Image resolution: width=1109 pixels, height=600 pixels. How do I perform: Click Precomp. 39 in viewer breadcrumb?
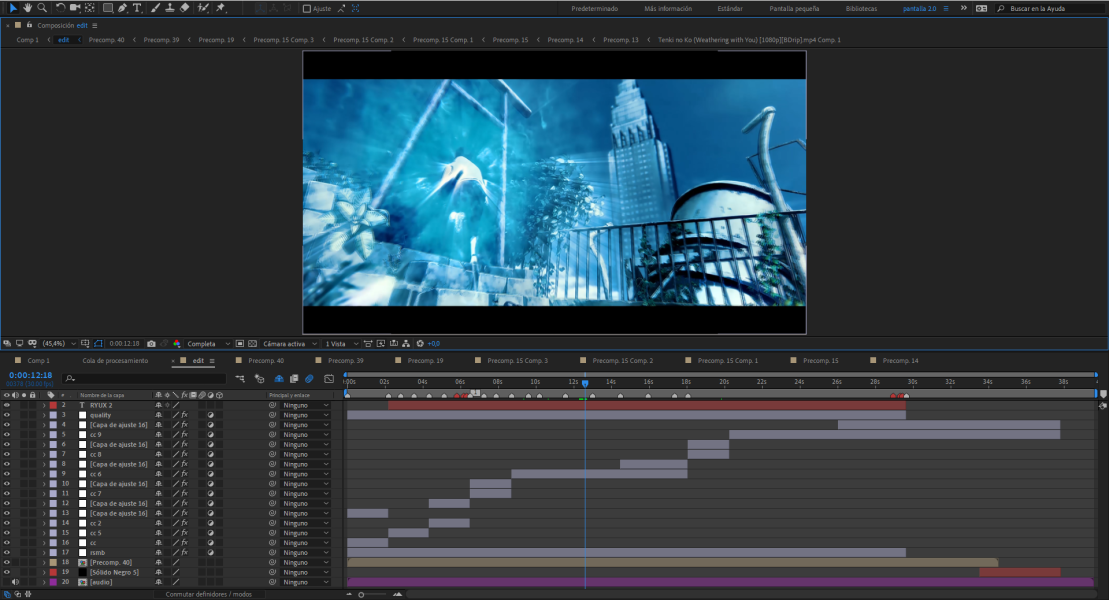(x=161, y=40)
